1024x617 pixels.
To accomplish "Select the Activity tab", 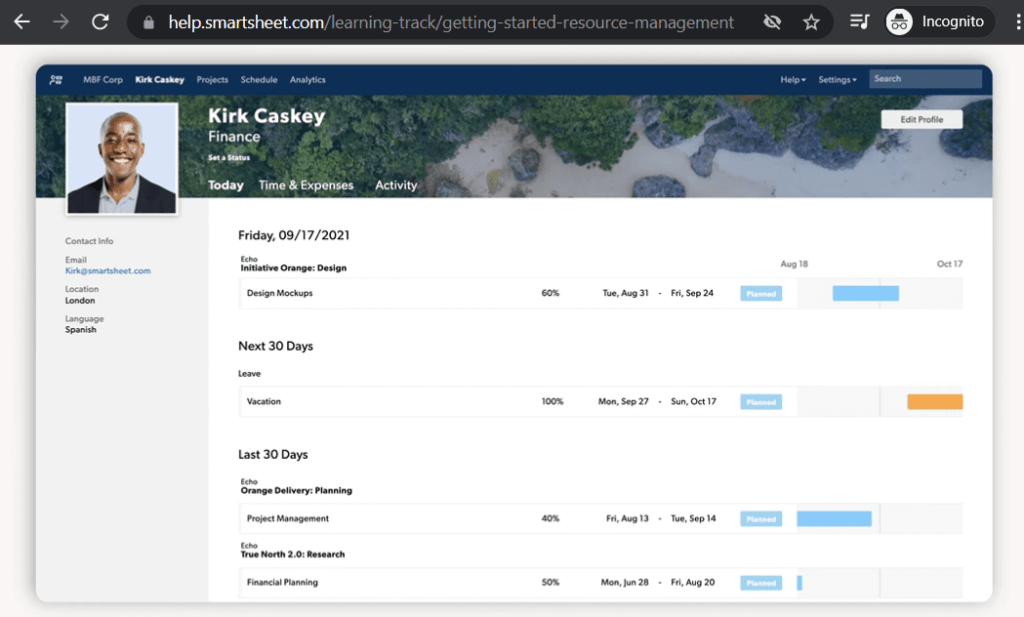I will click(396, 185).
